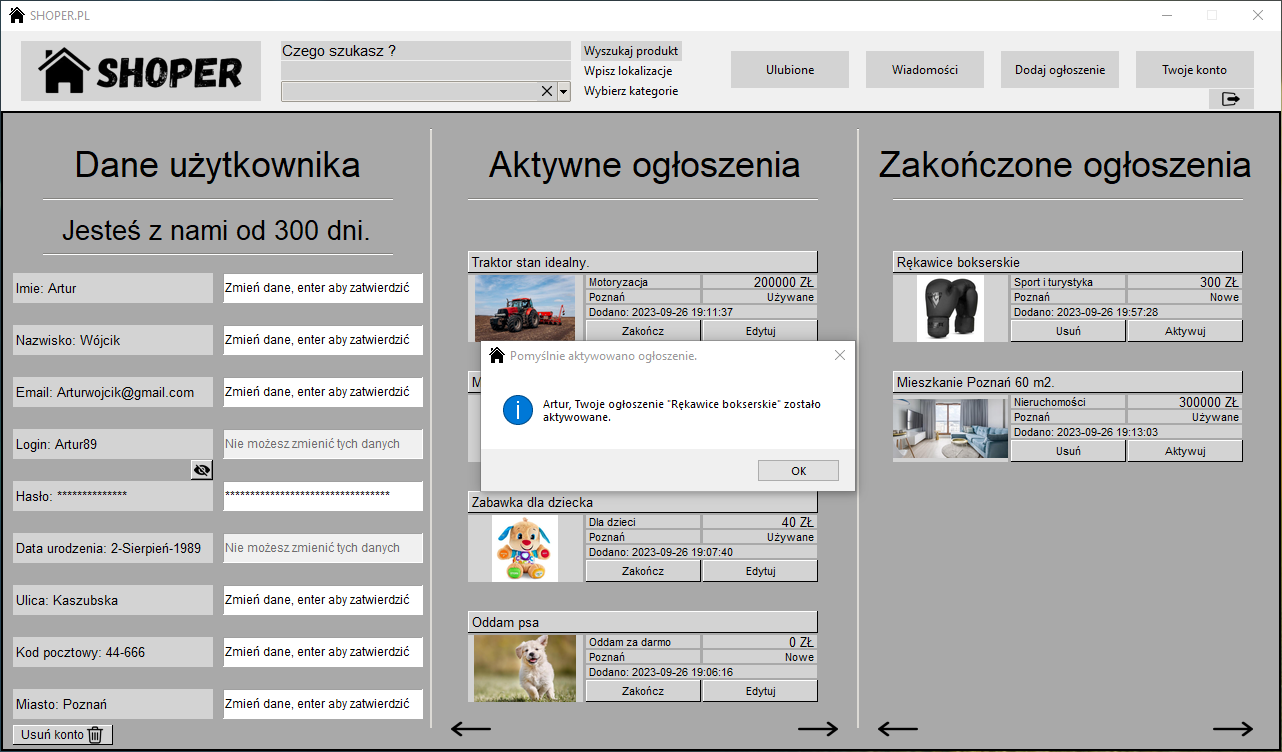1282x752 pixels.
Task: Open Twoje konto
Action: coord(1194,70)
